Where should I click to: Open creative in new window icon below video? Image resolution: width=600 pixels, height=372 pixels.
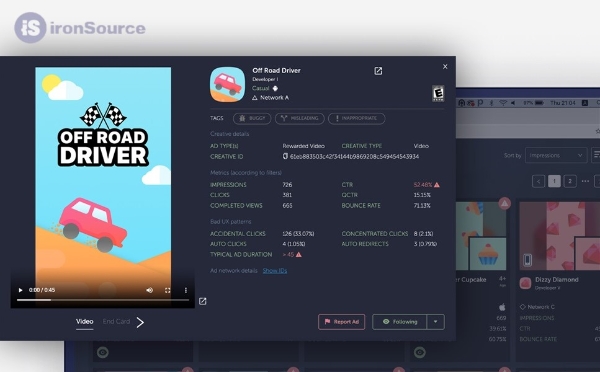click(x=203, y=301)
